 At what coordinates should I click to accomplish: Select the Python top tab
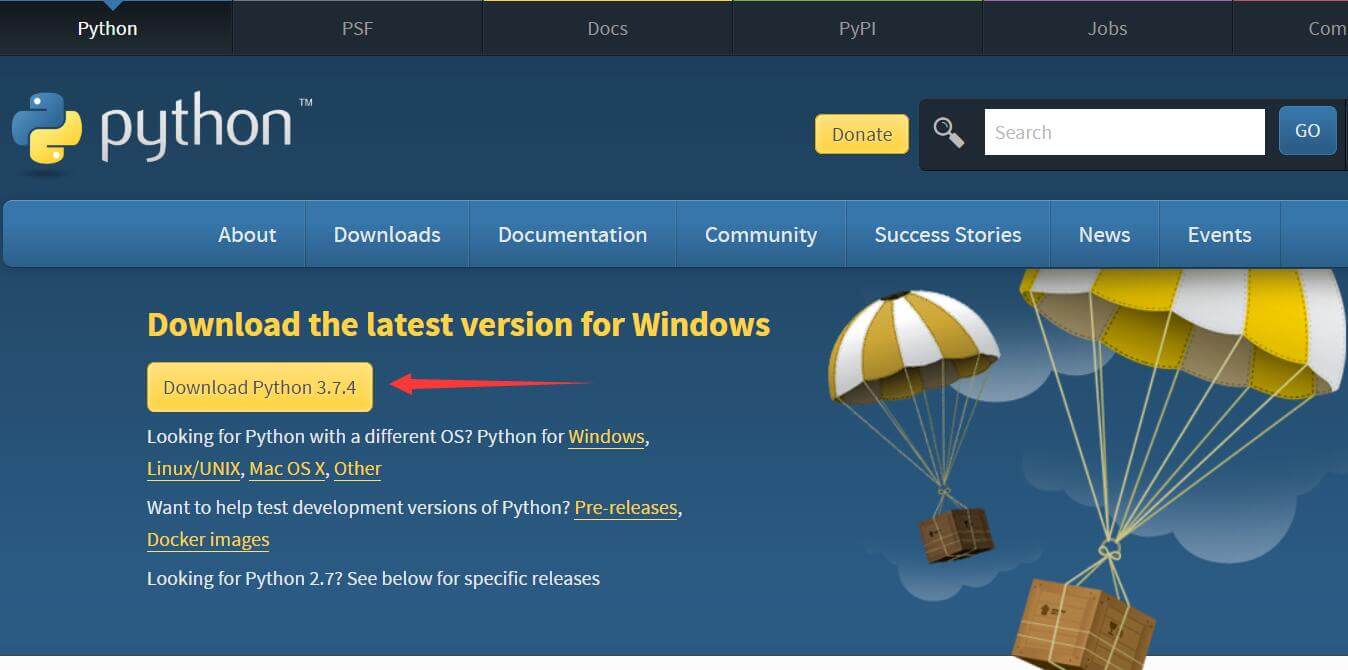(107, 28)
